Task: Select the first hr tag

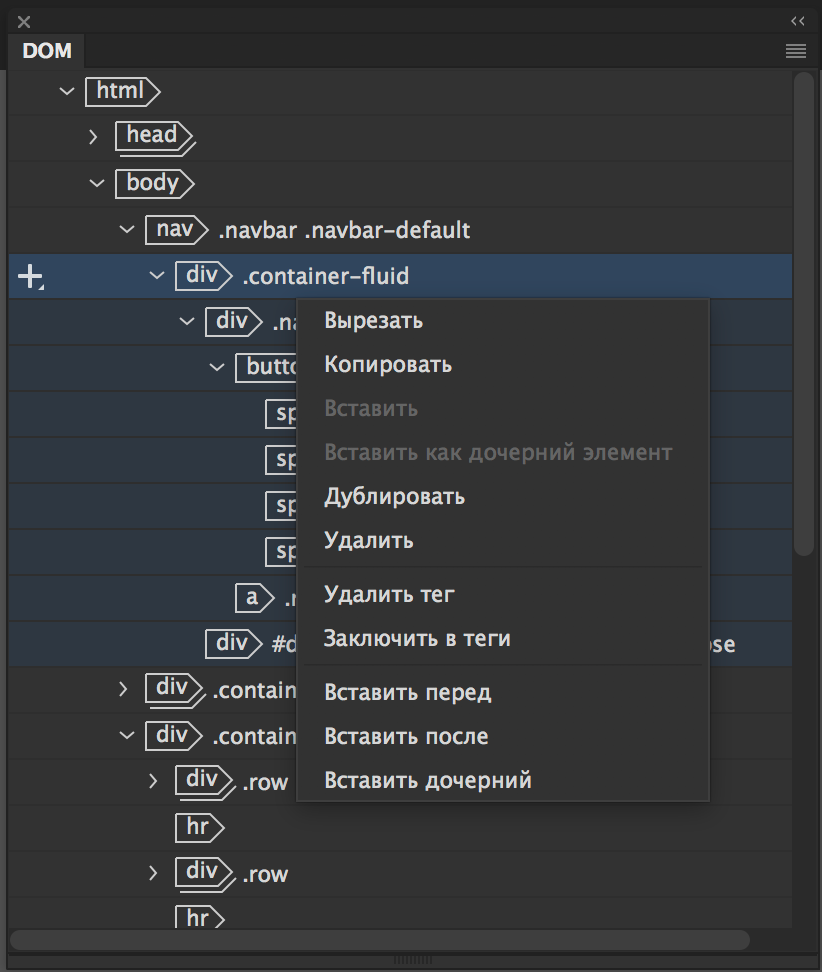Action: [x=199, y=826]
